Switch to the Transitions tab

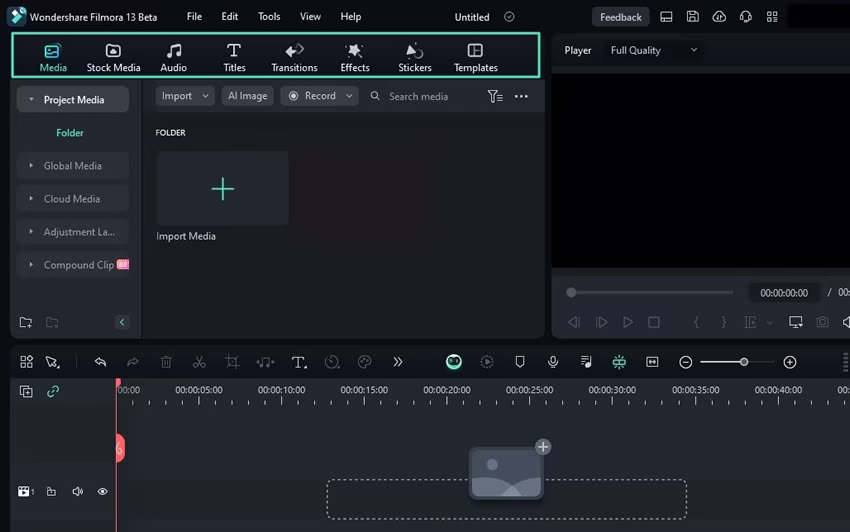[294, 58]
